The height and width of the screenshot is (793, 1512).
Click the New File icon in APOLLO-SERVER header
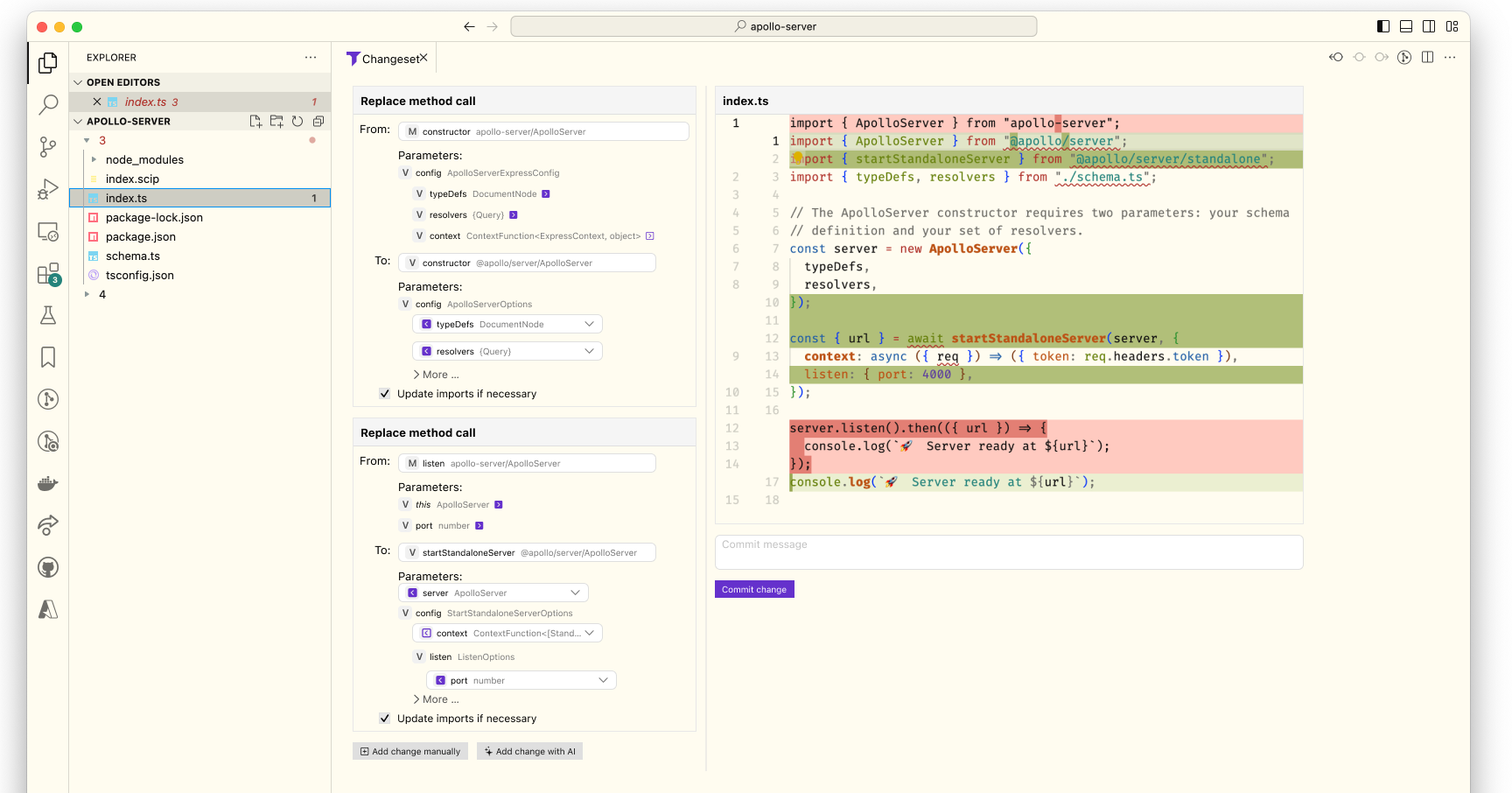(255, 122)
